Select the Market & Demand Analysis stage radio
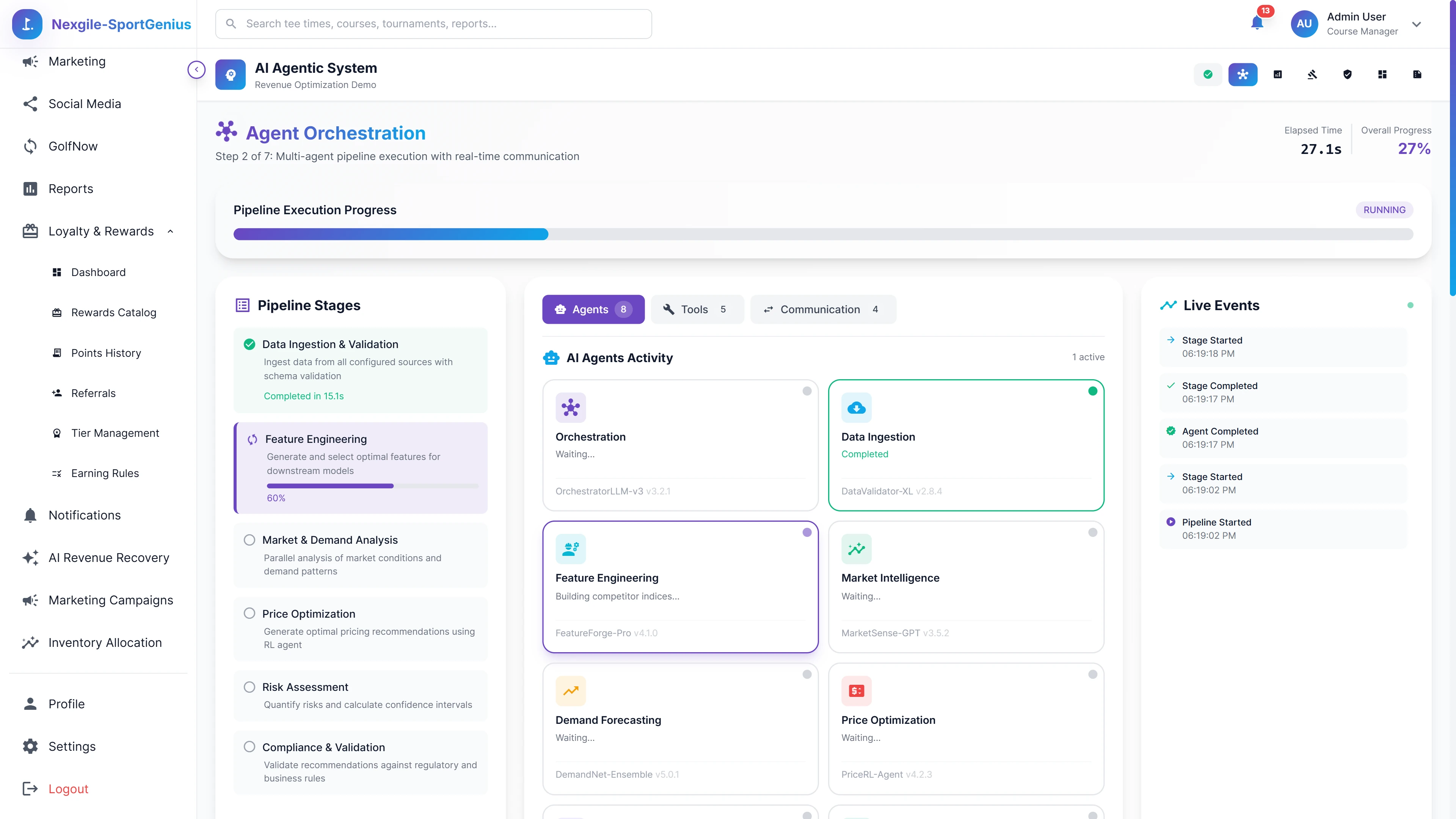 pos(249,540)
